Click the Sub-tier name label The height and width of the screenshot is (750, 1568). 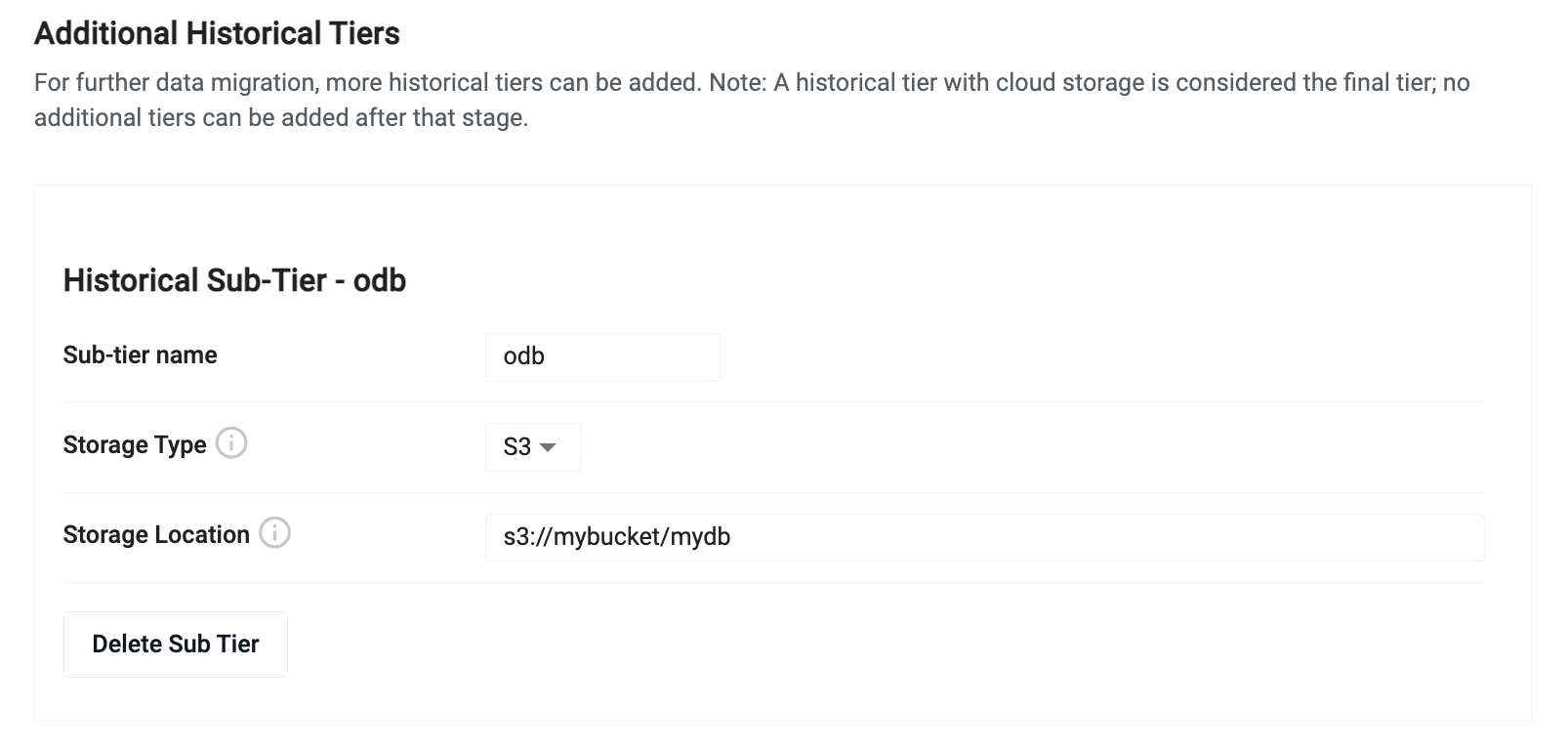[x=139, y=354]
